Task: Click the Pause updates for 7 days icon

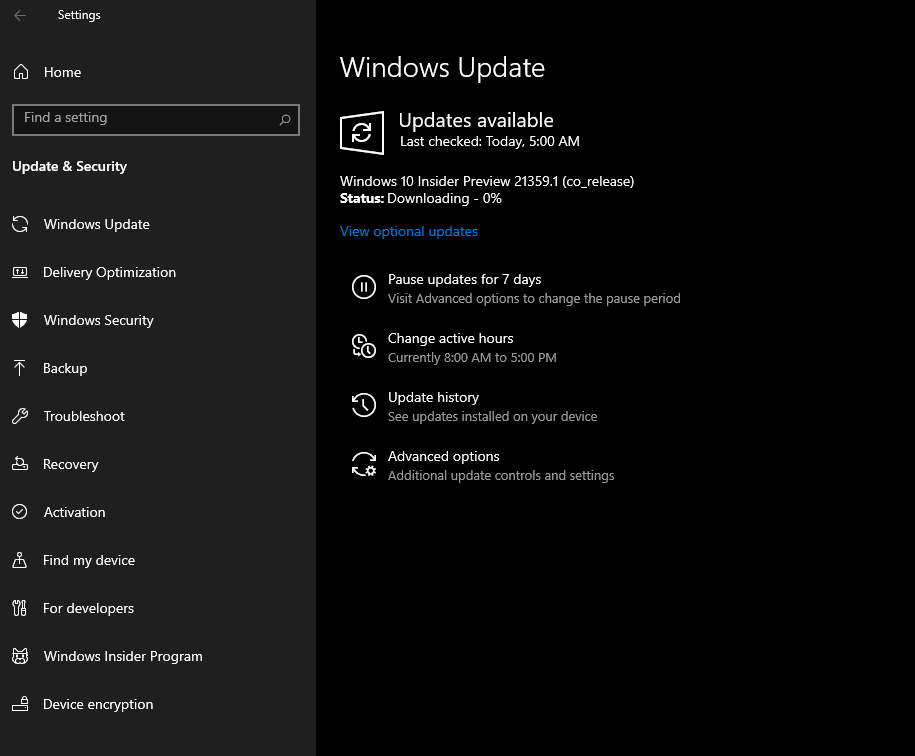Action: [x=363, y=287]
